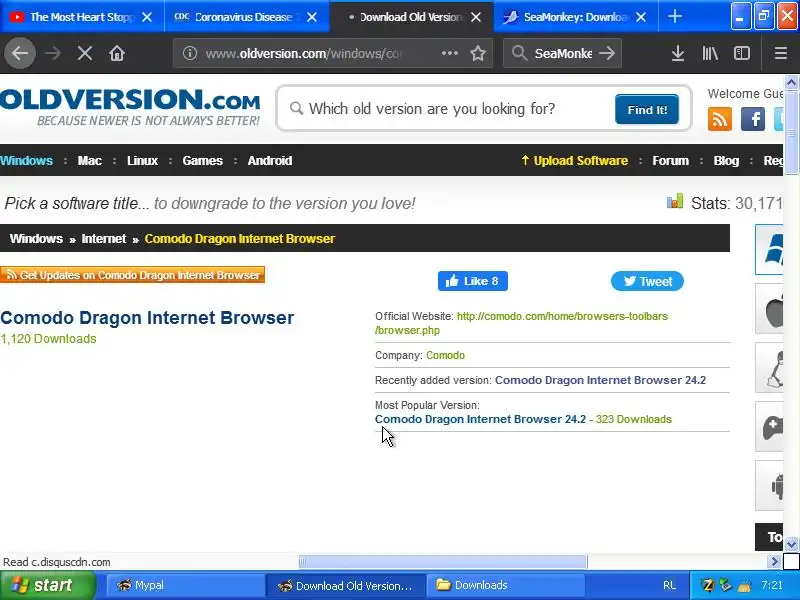Switch to The Most Heart Stopping tab
Viewport: 800px width, 600px height.
82,17
